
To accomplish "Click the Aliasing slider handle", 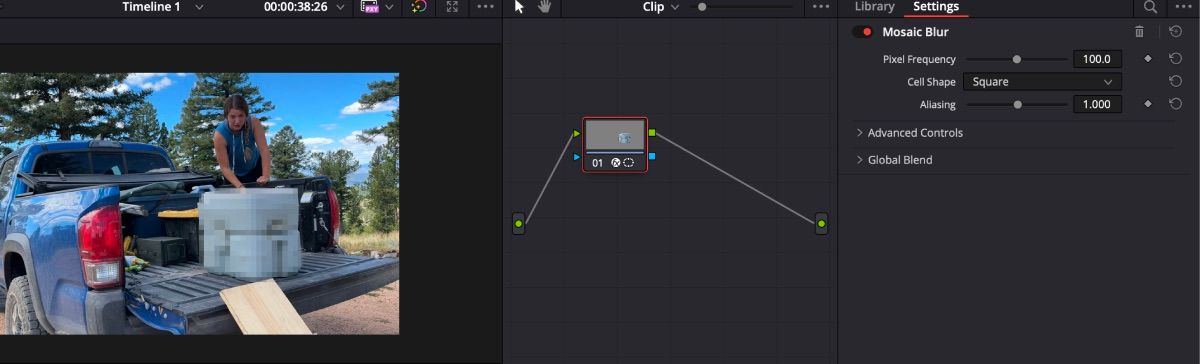I will [1018, 104].
